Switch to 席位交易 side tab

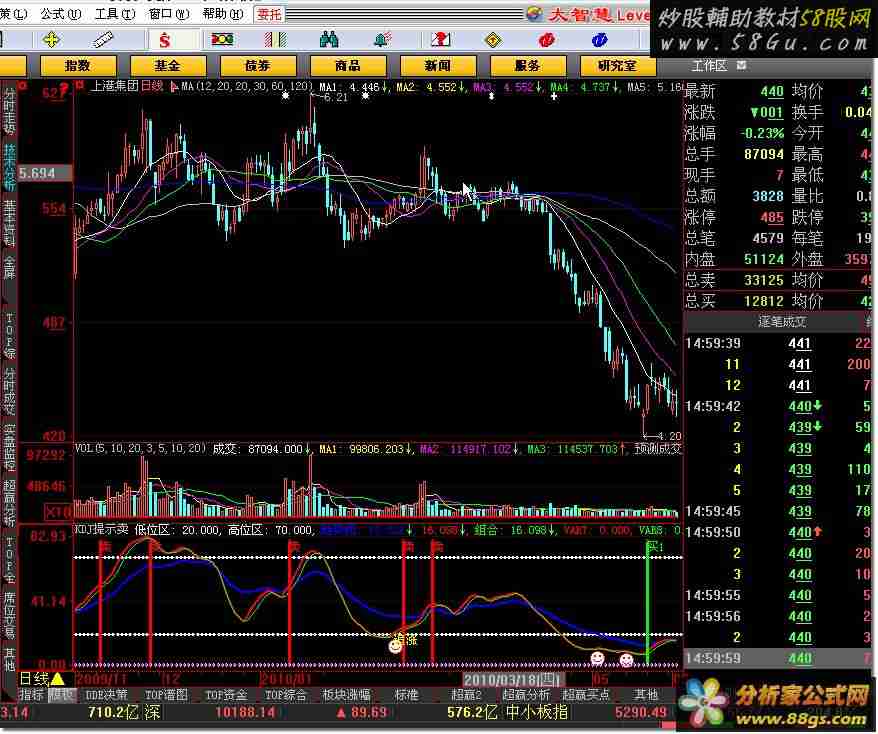click(x=9, y=614)
